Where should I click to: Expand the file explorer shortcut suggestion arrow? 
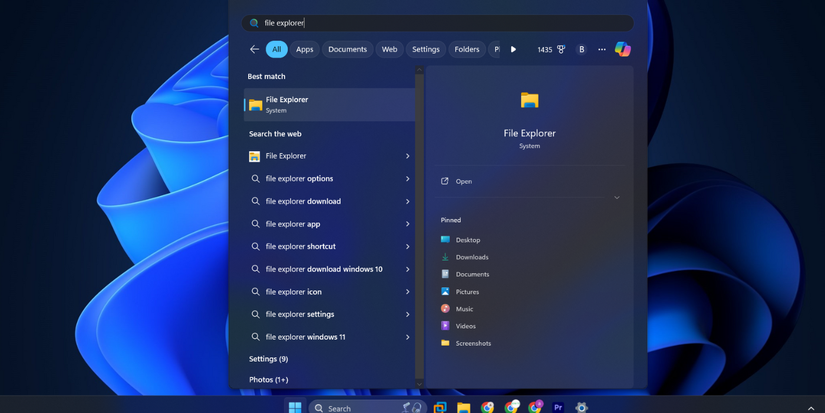[407, 246]
